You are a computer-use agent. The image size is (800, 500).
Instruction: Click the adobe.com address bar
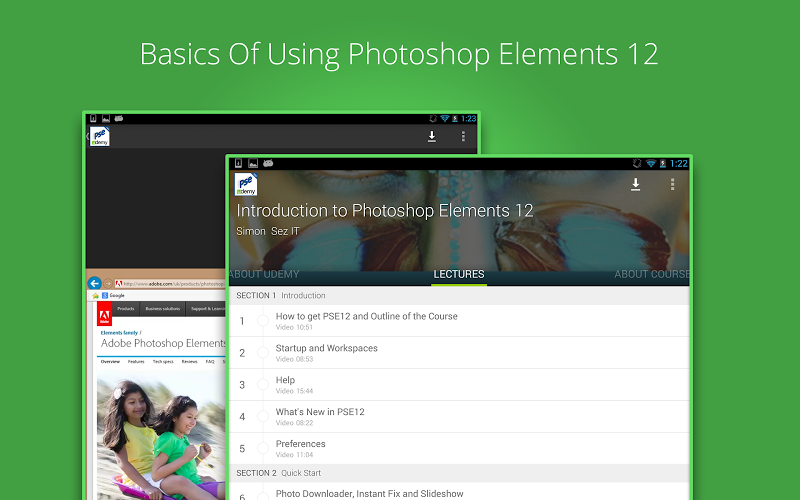tap(170, 284)
